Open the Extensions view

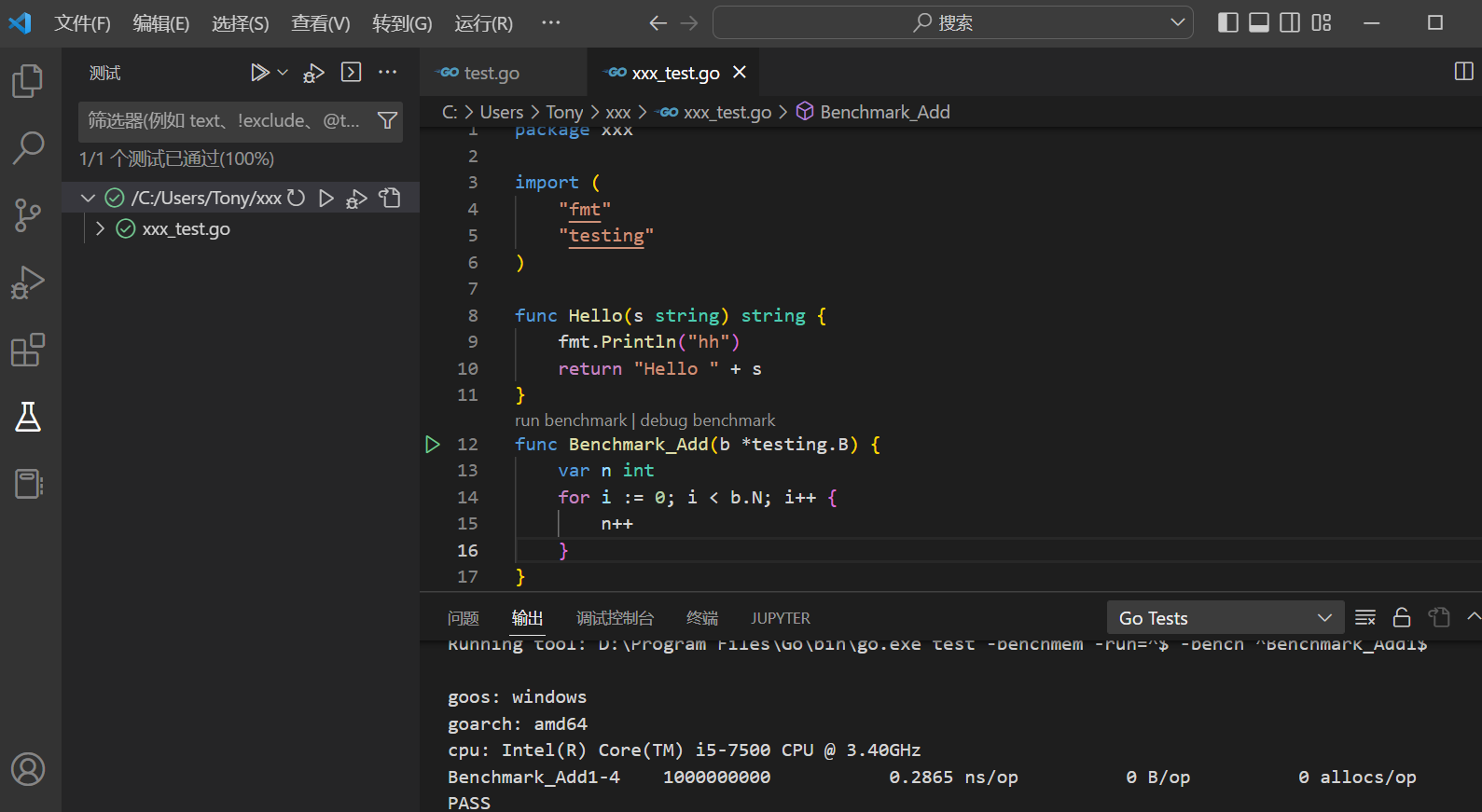point(28,351)
